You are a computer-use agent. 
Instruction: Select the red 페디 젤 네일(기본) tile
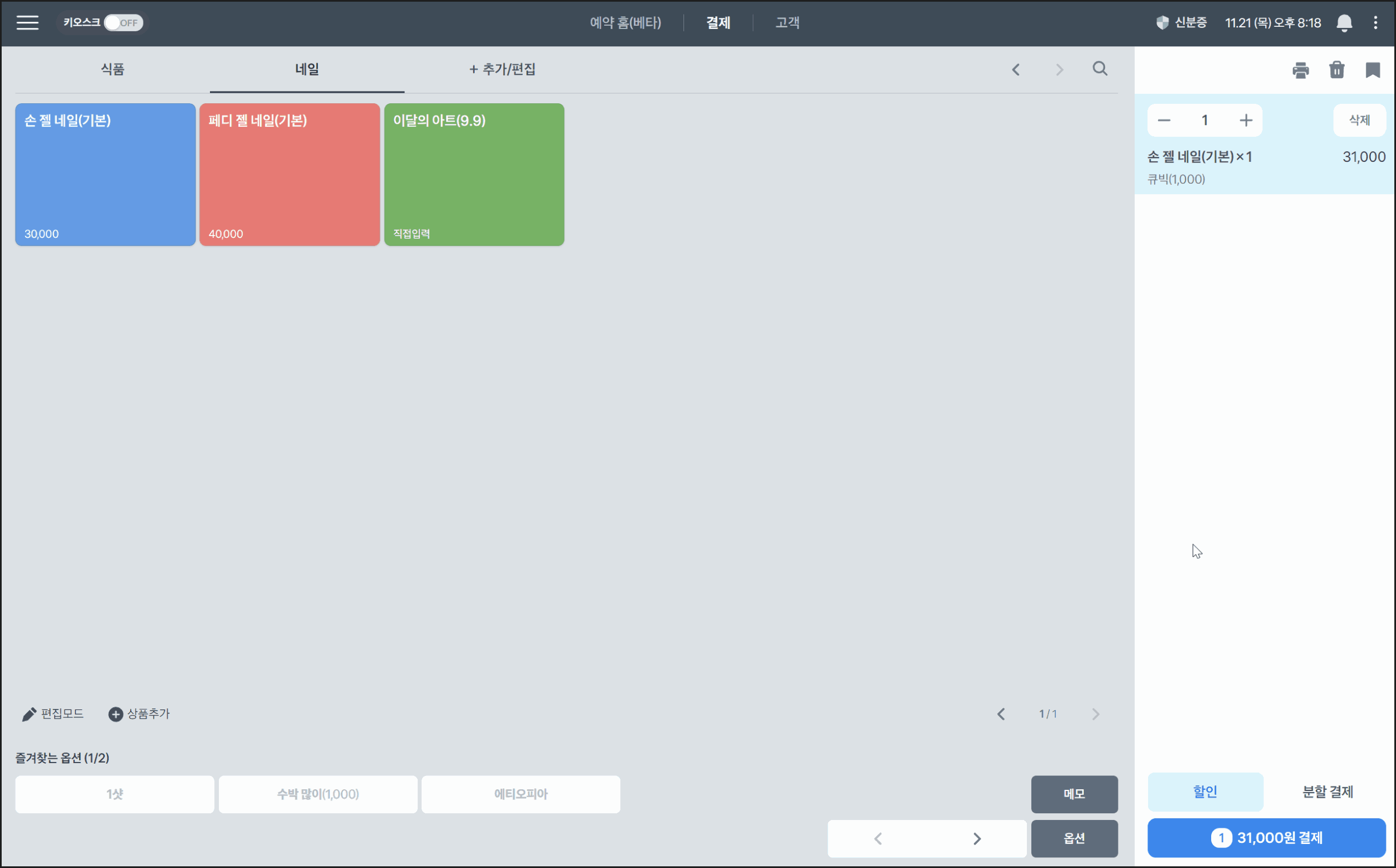(289, 175)
